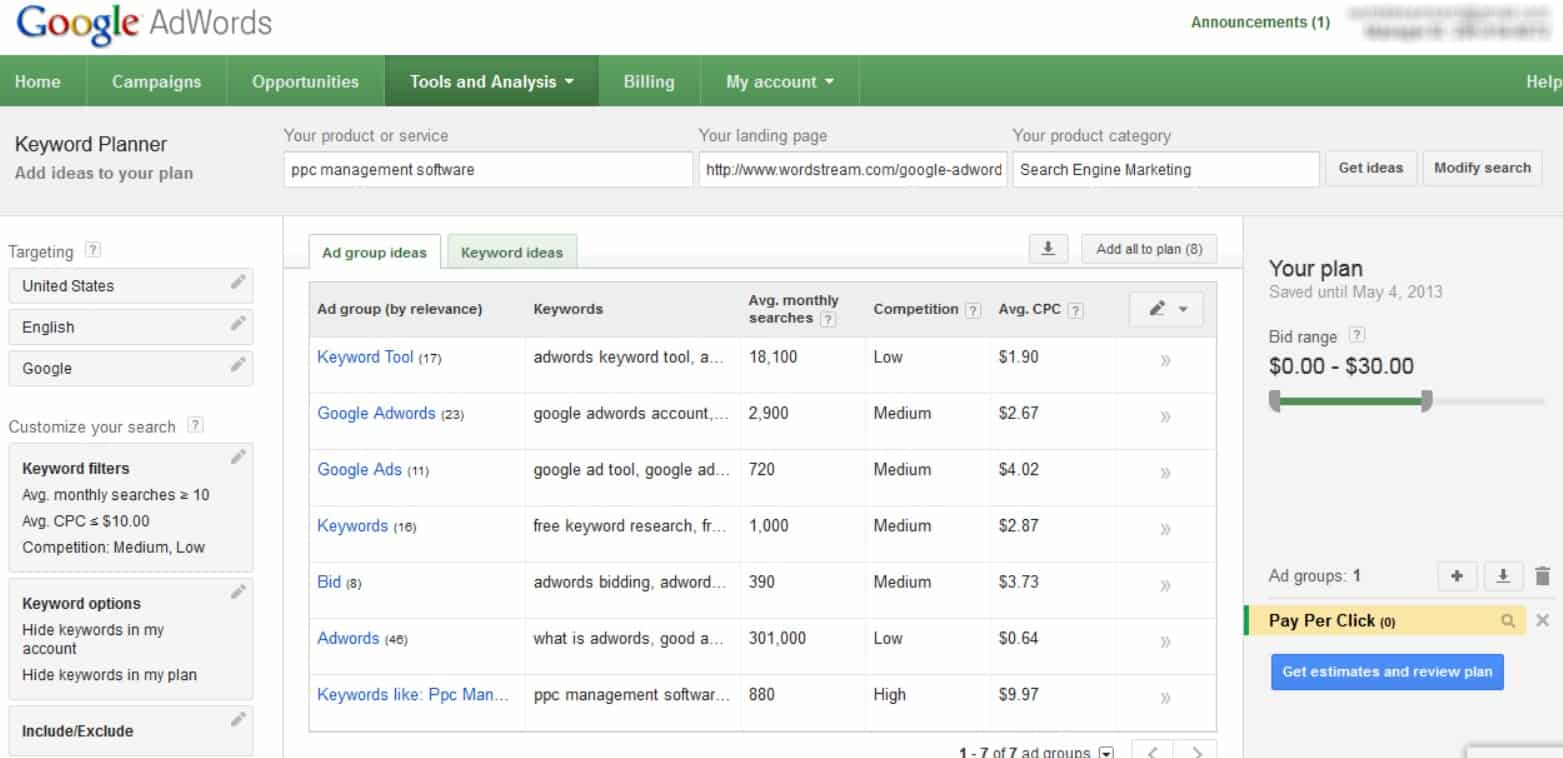Open the Bid ad group link
The width and height of the screenshot is (1563, 758).
click(329, 582)
